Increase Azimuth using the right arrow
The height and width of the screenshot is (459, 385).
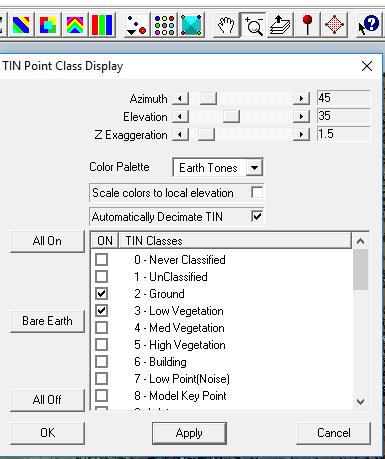[301, 98]
